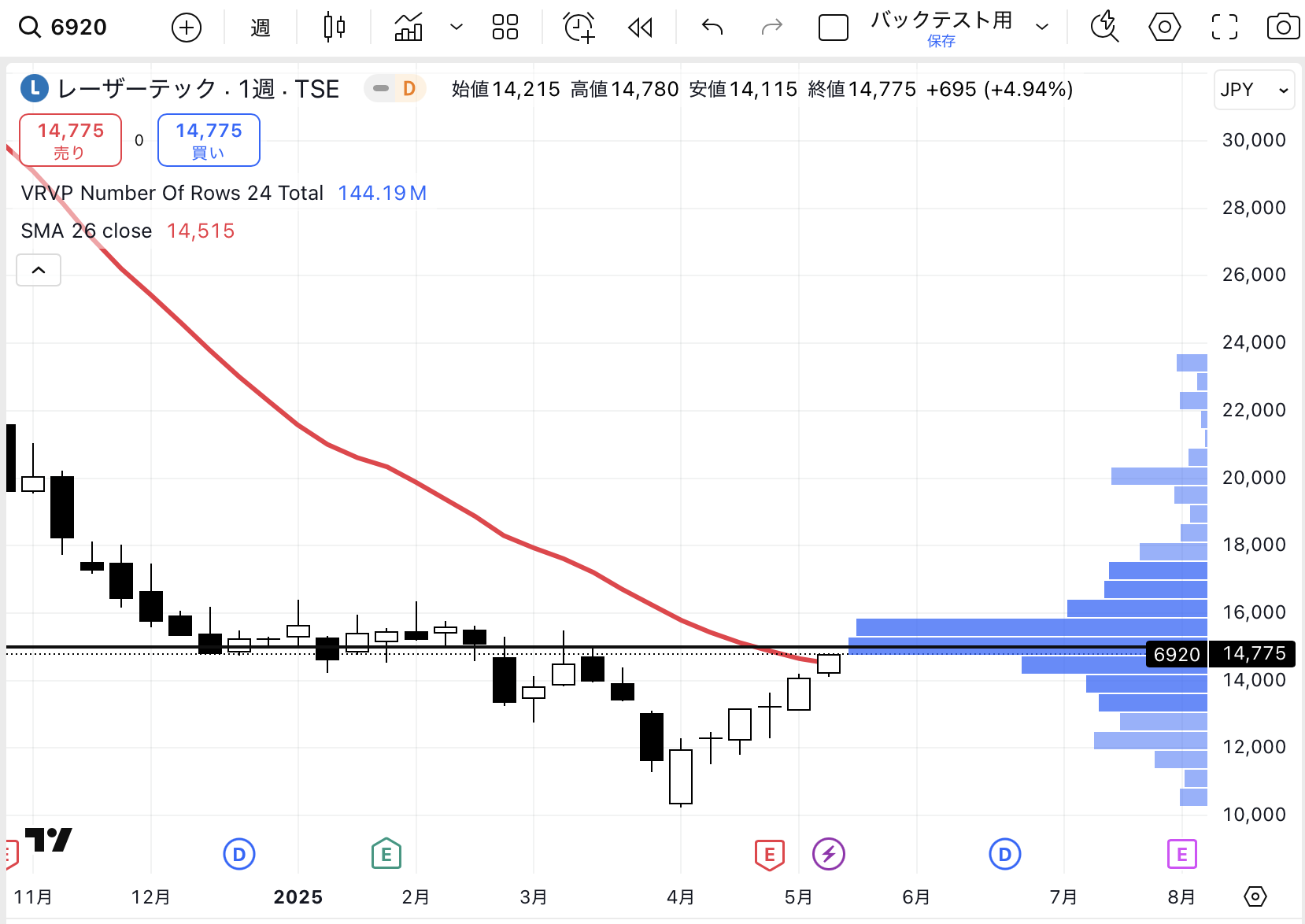Screen dimensions: 1305x924
Task: Select the SMA 26 close legend
Action: (x=87, y=231)
